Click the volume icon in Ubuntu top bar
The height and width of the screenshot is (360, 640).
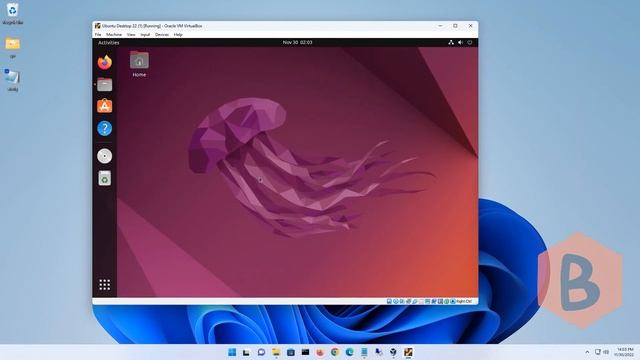click(x=460, y=42)
